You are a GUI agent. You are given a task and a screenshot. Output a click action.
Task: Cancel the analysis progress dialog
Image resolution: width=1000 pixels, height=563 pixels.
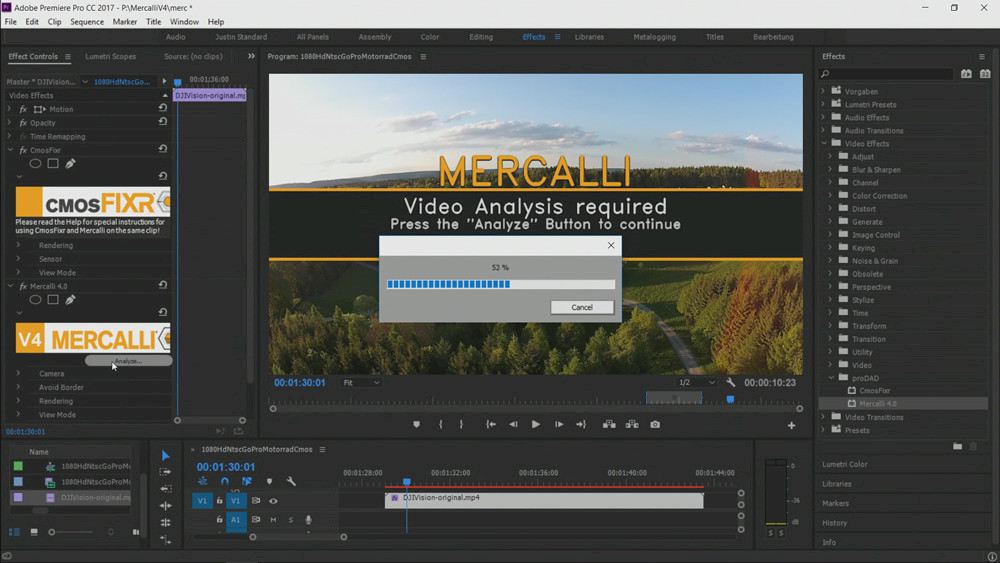[x=582, y=307]
